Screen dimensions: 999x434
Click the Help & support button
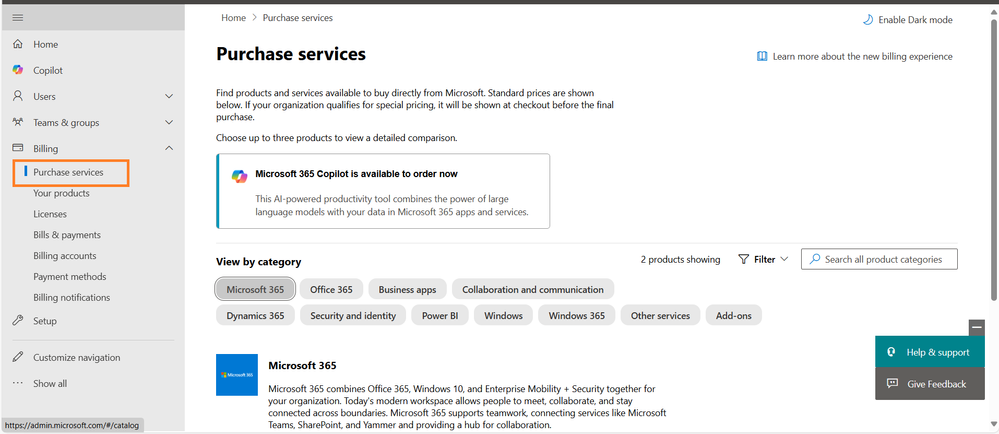(930, 352)
